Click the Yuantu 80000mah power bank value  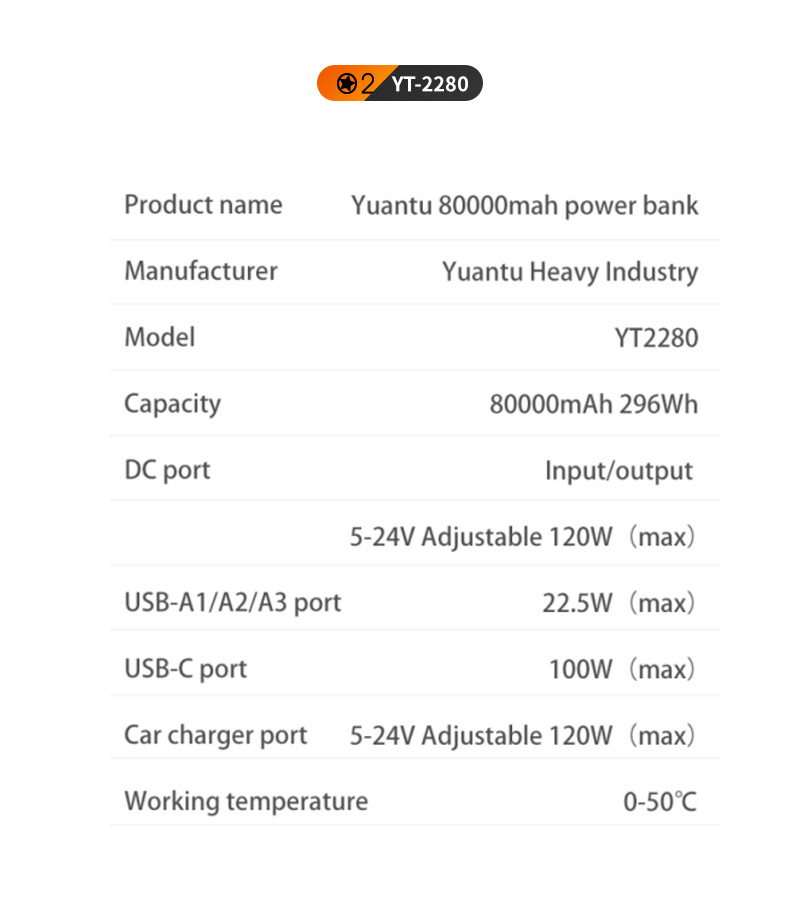(x=524, y=206)
